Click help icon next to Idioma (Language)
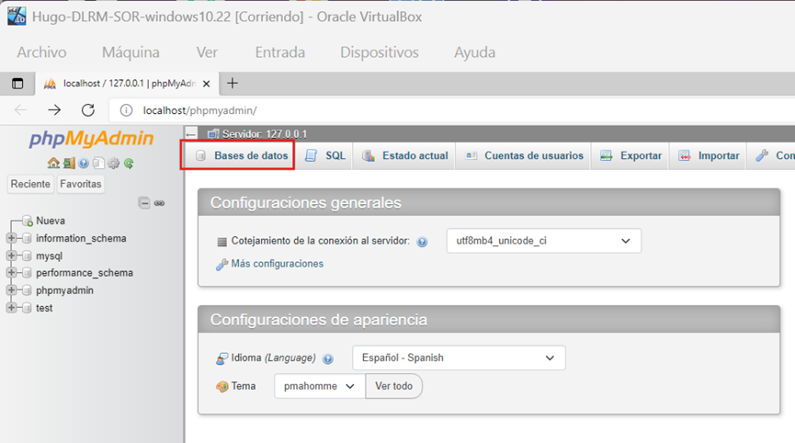This screenshot has height=443, width=795. pyautogui.click(x=328, y=359)
